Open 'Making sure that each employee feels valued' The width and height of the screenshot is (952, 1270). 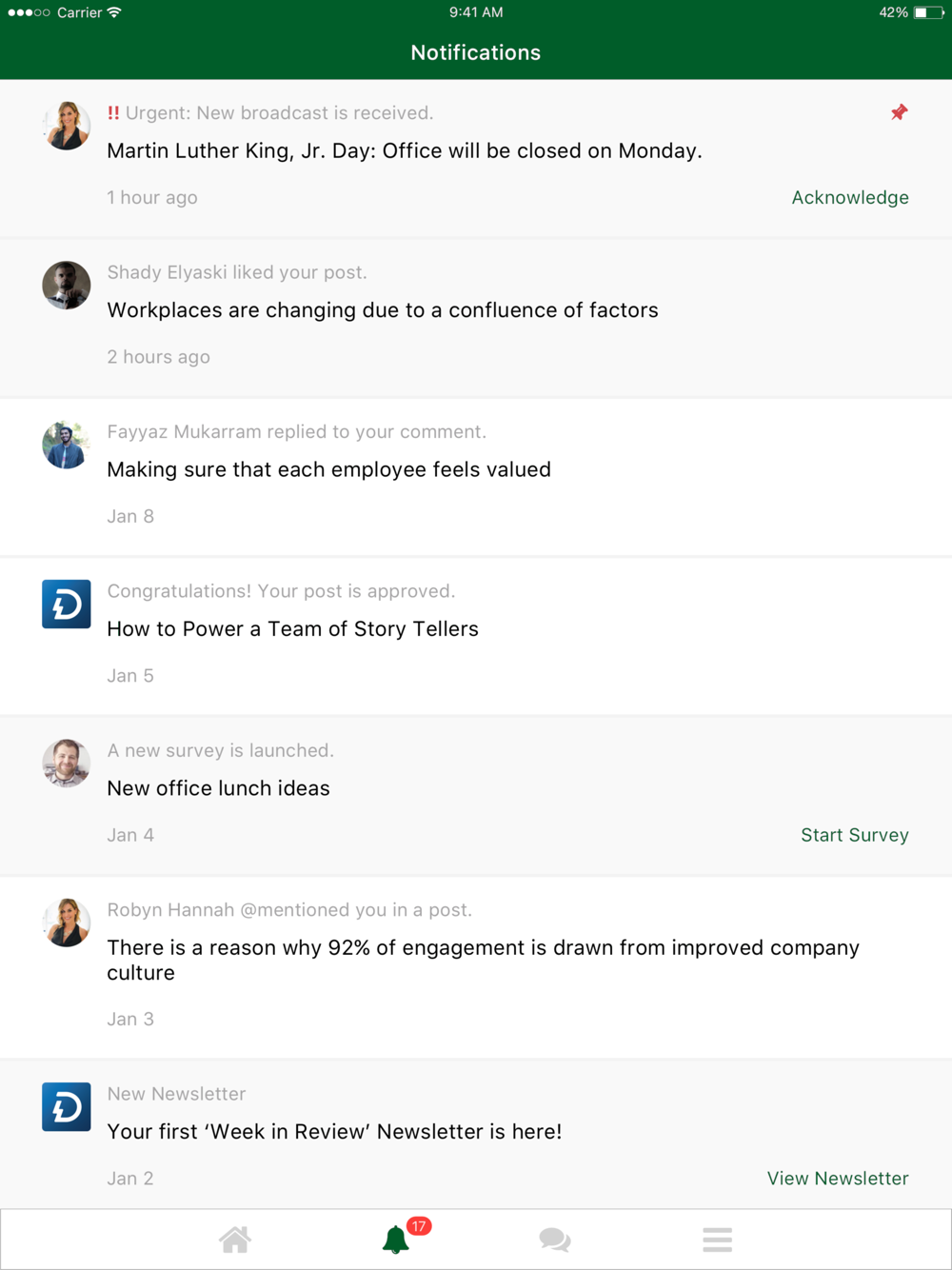476,477
